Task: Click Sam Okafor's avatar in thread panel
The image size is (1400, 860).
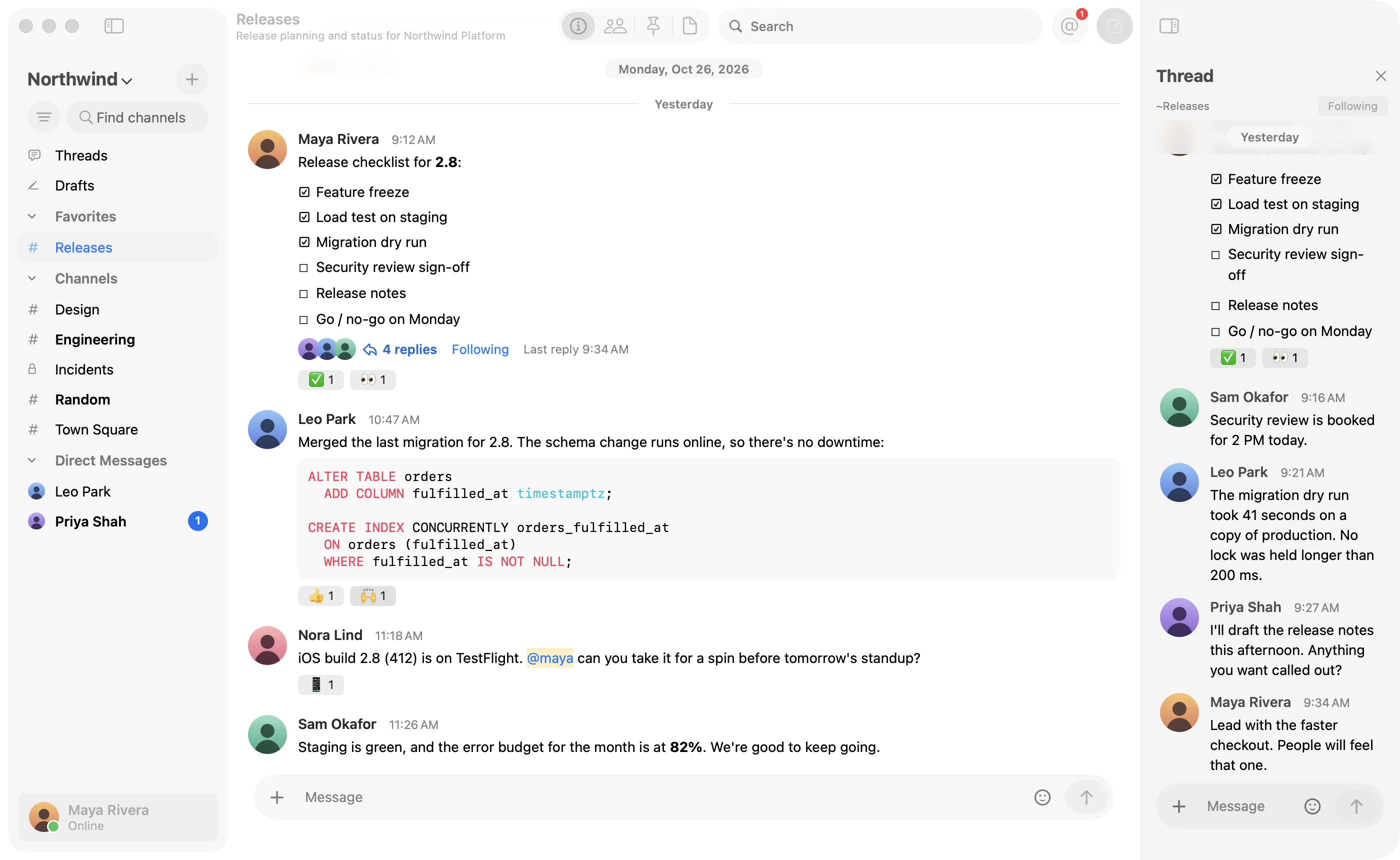Action: point(1179,408)
